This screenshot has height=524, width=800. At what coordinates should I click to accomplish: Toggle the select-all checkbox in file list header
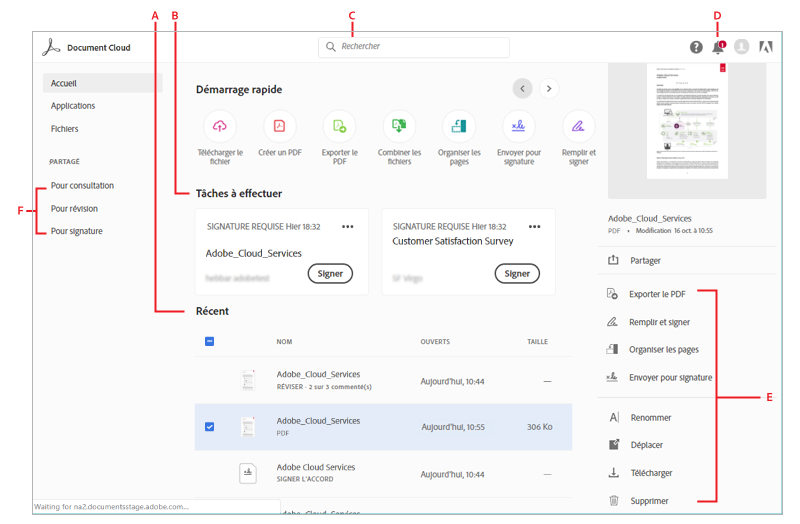pyautogui.click(x=209, y=341)
